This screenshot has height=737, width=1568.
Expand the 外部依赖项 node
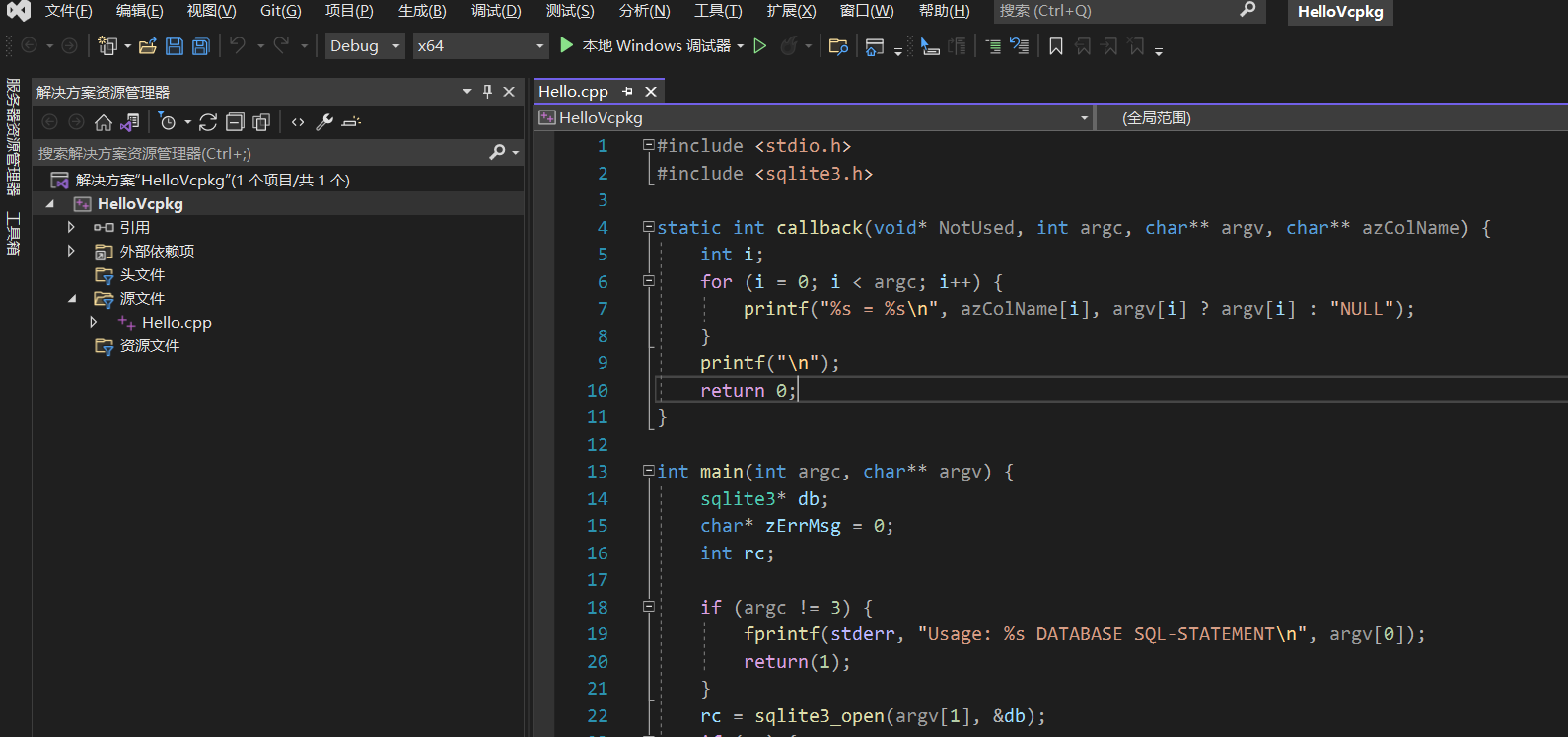(x=71, y=251)
